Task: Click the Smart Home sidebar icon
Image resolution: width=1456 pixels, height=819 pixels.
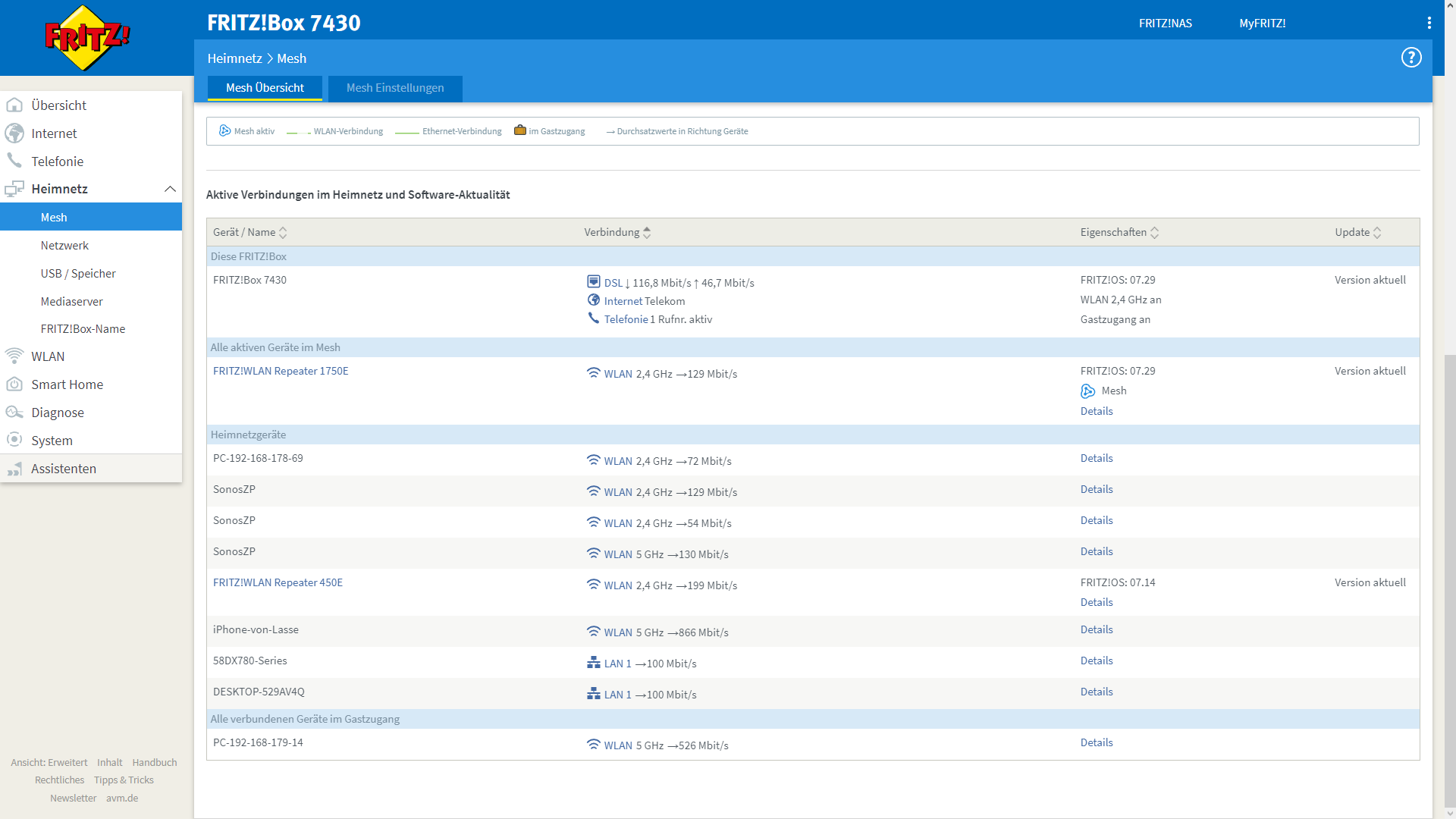Action: pos(14,384)
